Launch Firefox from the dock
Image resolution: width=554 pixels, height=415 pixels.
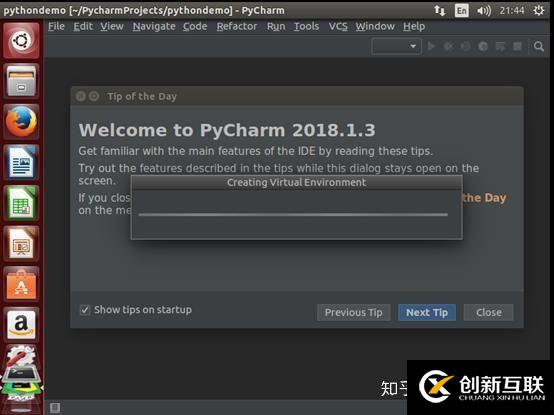click(21, 122)
